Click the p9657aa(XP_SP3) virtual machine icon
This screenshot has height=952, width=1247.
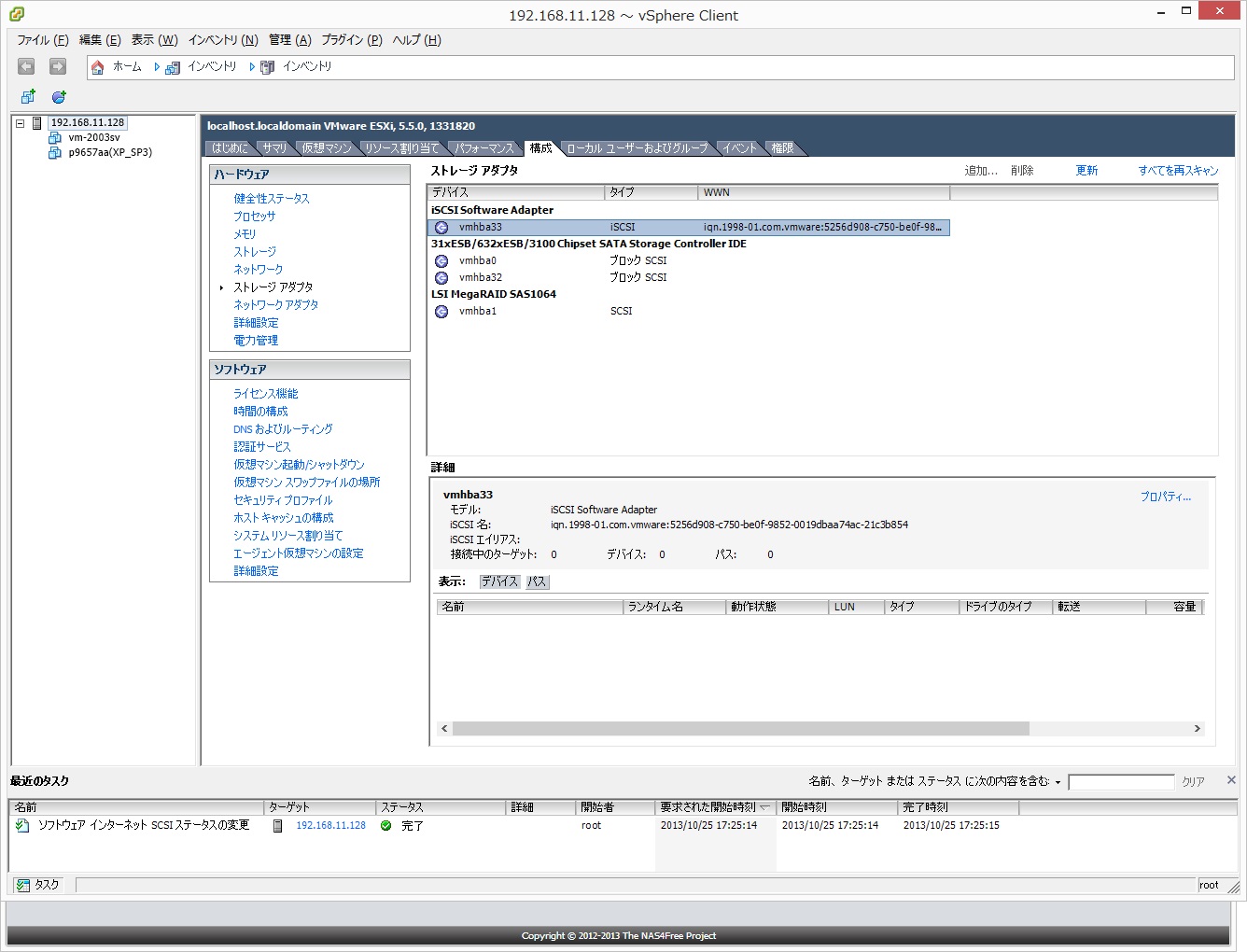(x=55, y=152)
